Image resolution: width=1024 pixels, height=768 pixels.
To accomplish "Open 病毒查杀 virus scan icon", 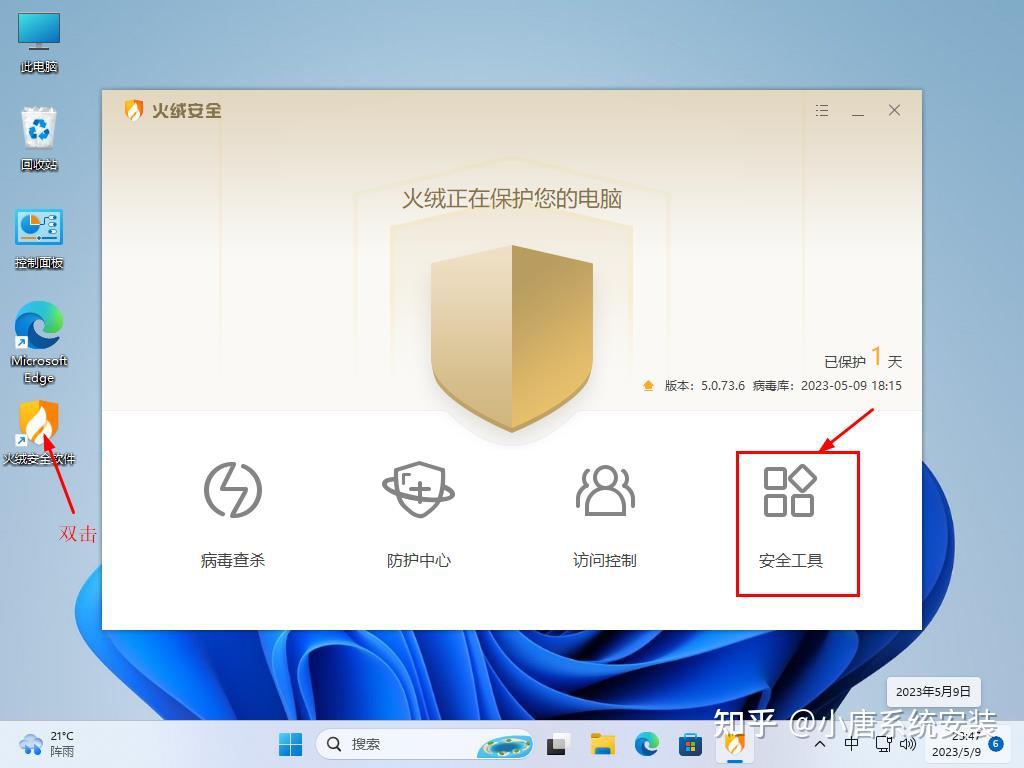I will pyautogui.click(x=232, y=490).
